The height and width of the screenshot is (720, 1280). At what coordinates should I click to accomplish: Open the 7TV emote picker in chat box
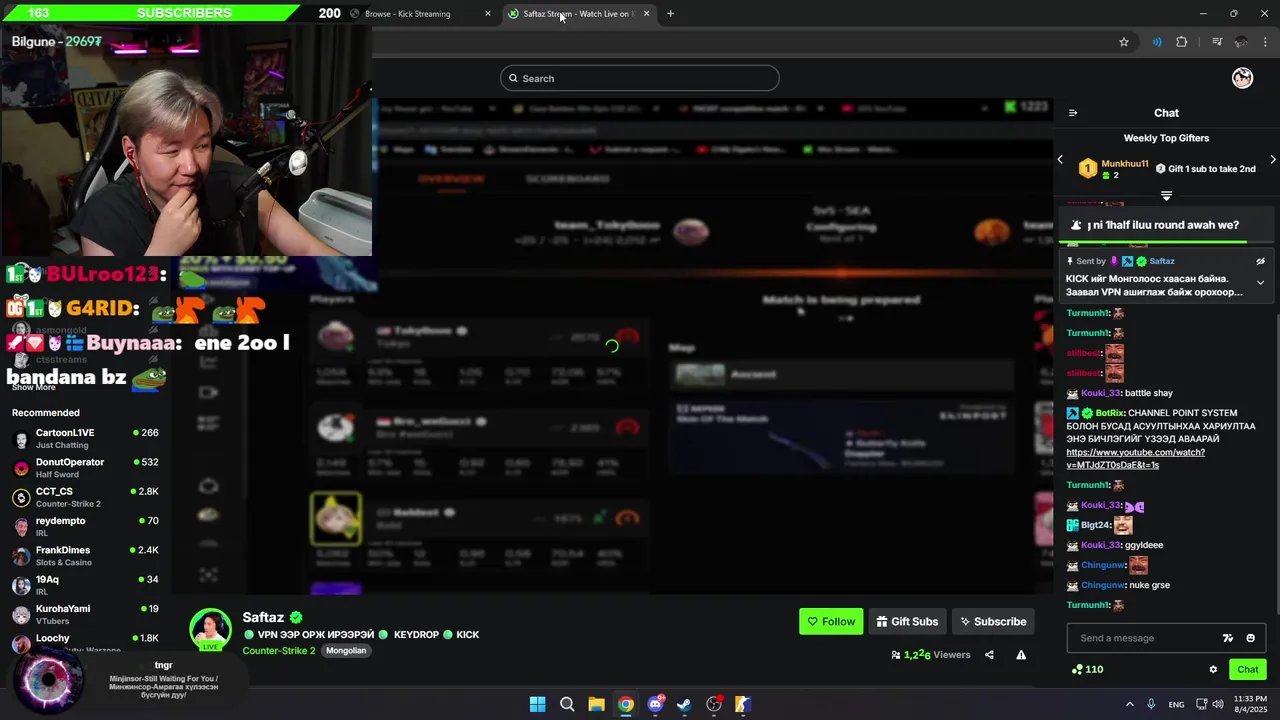[x=1228, y=638]
